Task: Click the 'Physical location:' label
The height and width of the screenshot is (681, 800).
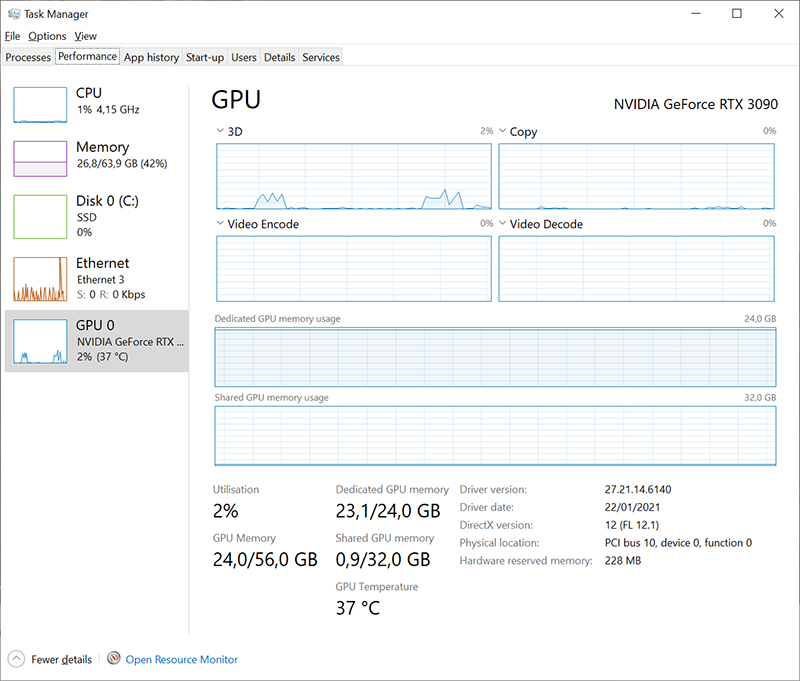Action: coord(499,543)
